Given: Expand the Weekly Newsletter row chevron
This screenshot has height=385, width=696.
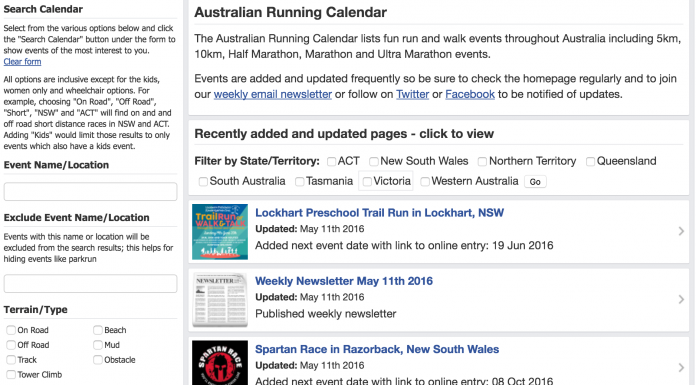Looking at the screenshot, I should click(x=681, y=299).
